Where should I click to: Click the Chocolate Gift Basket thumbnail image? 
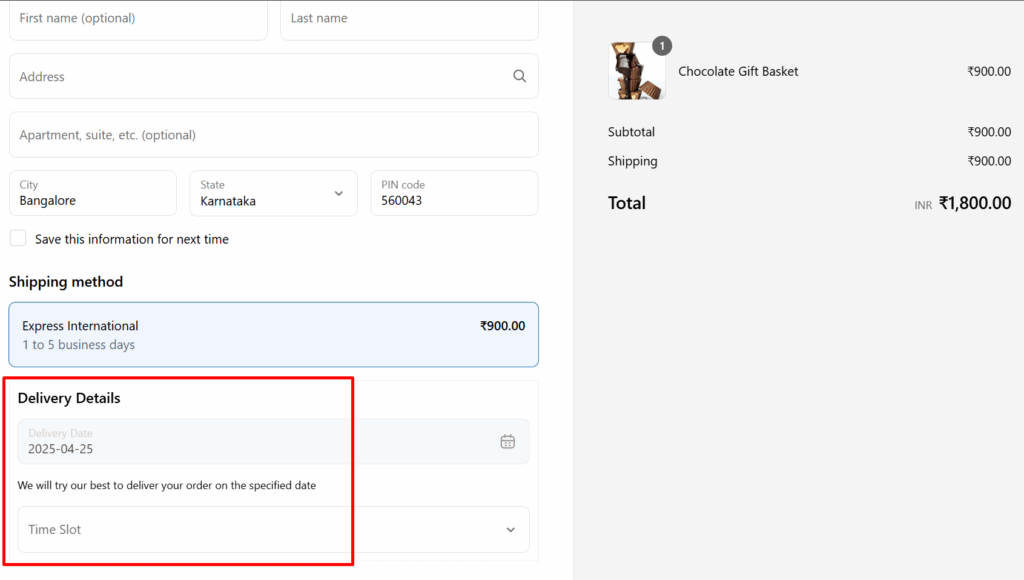click(x=636, y=72)
